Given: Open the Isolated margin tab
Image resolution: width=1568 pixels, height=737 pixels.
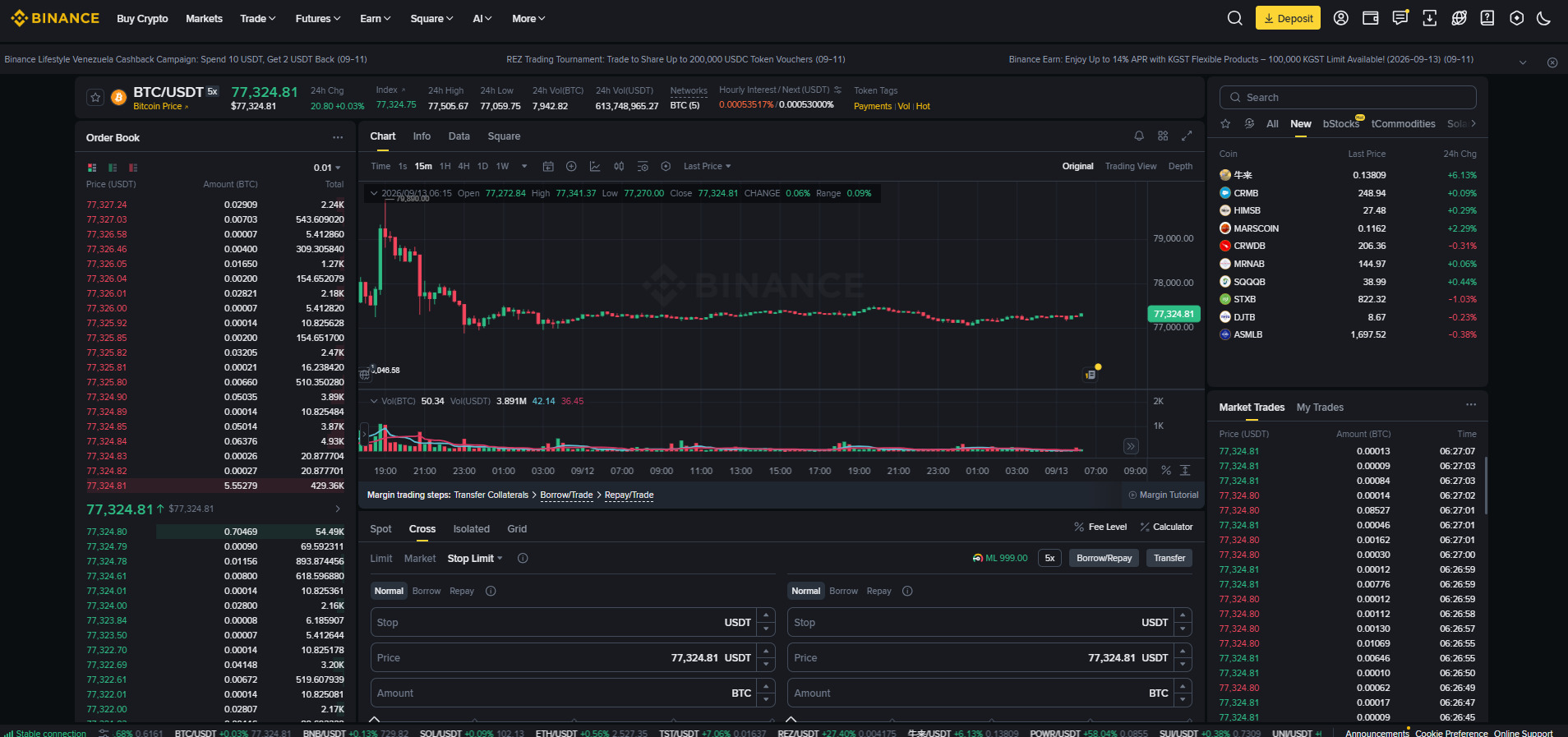Looking at the screenshot, I should (472, 529).
